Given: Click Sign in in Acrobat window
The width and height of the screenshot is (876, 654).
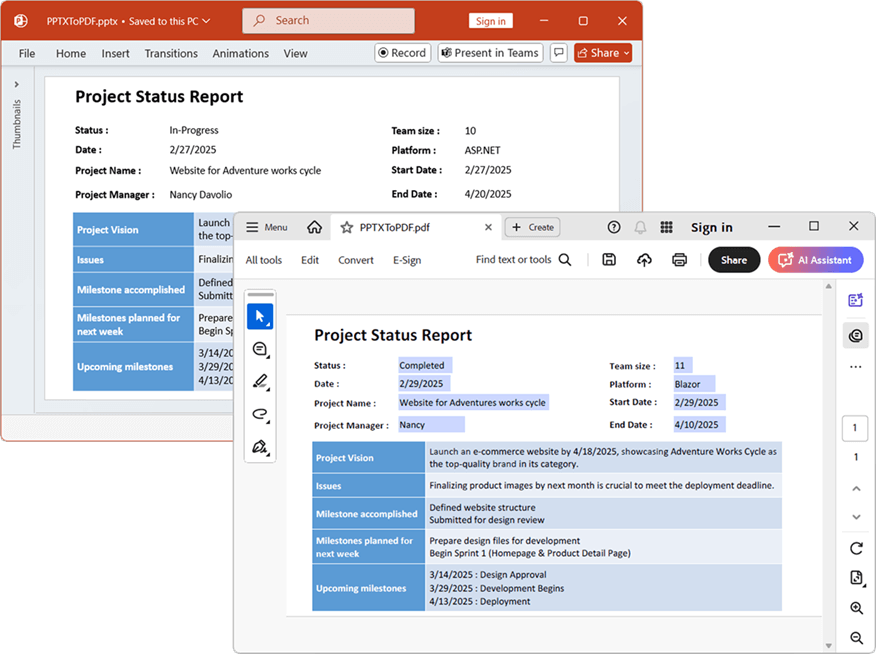Looking at the screenshot, I should pyautogui.click(x=711, y=227).
